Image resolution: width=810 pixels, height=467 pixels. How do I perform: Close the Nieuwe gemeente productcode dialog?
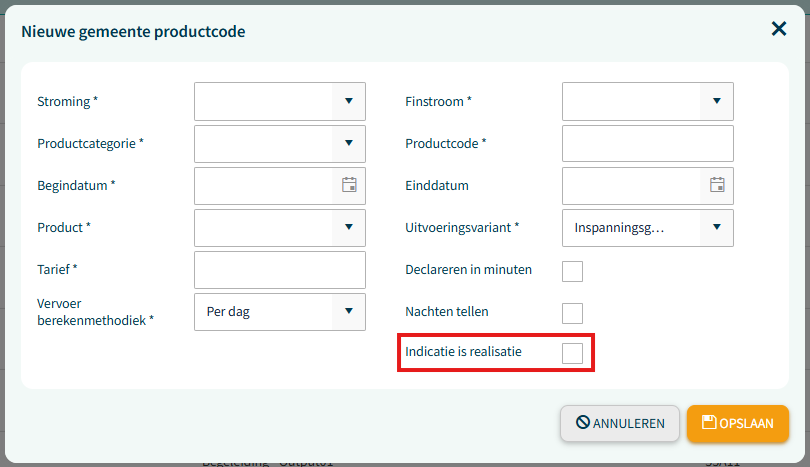click(x=779, y=29)
